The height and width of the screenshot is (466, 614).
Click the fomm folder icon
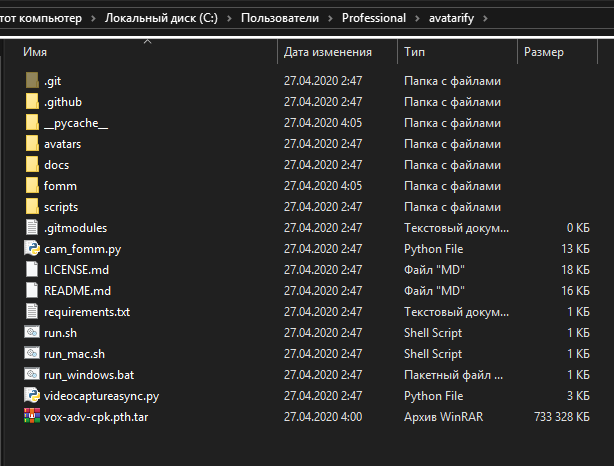pos(32,186)
